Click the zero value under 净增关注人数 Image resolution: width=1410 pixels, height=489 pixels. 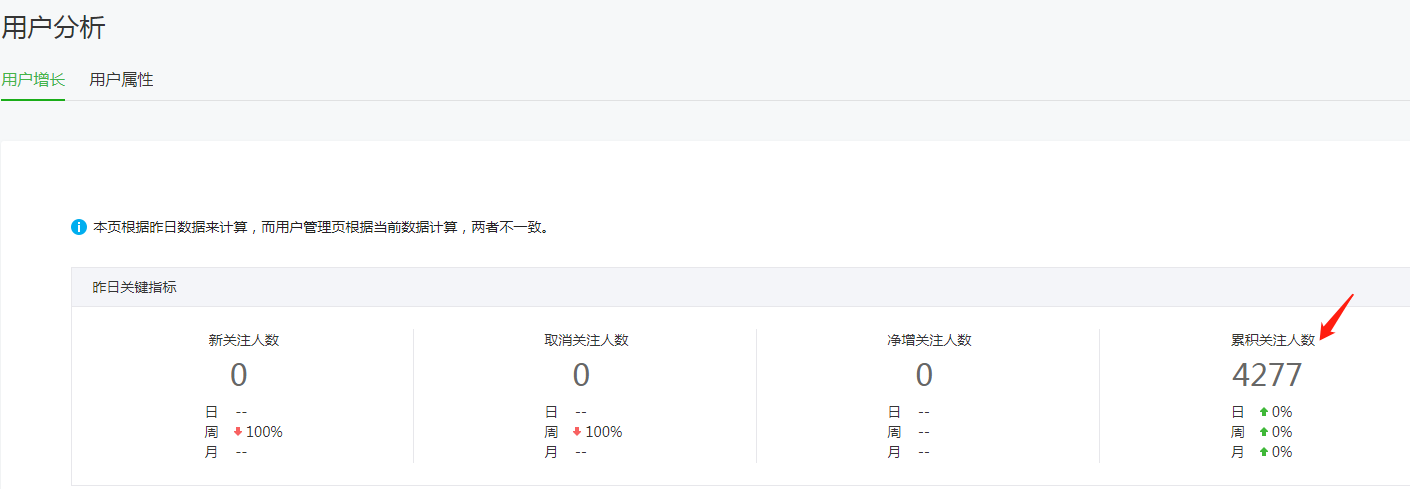tap(924, 375)
